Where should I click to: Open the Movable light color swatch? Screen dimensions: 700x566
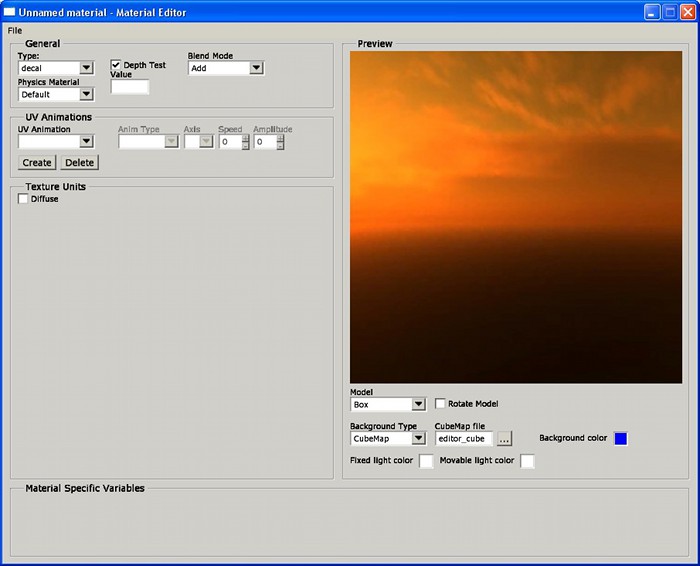[527, 461]
